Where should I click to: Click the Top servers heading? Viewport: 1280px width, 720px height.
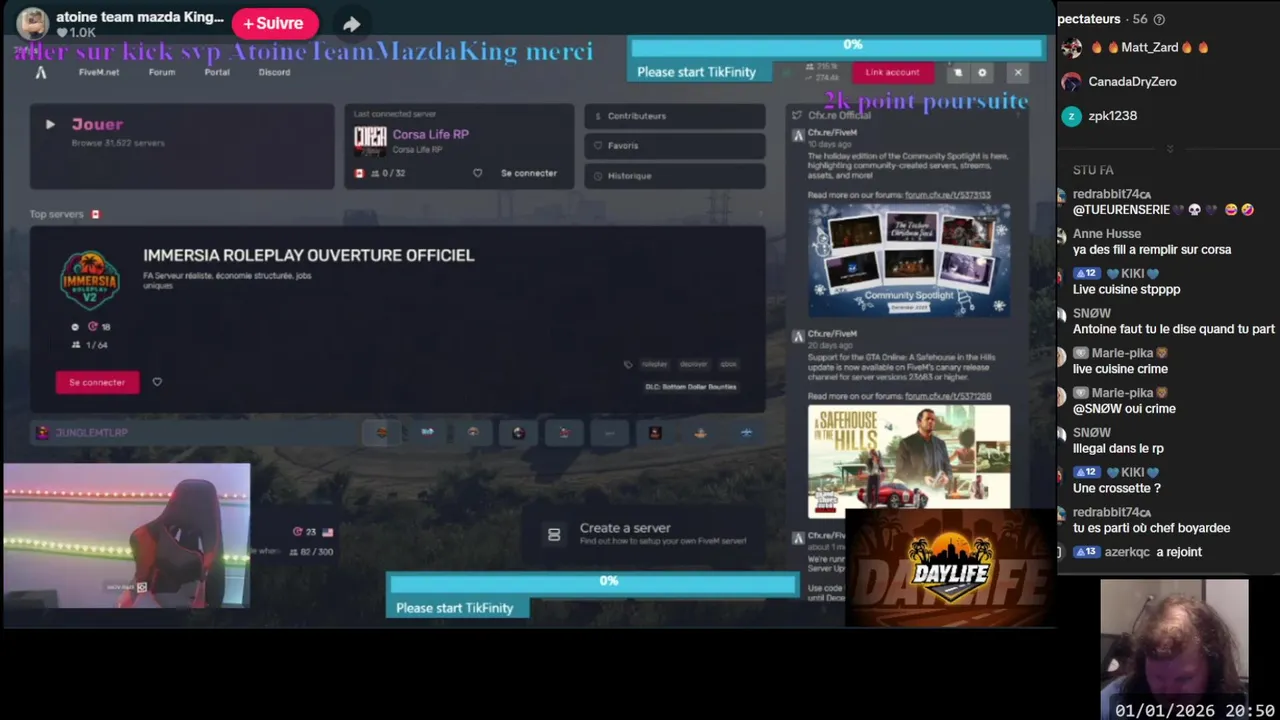[56, 214]
